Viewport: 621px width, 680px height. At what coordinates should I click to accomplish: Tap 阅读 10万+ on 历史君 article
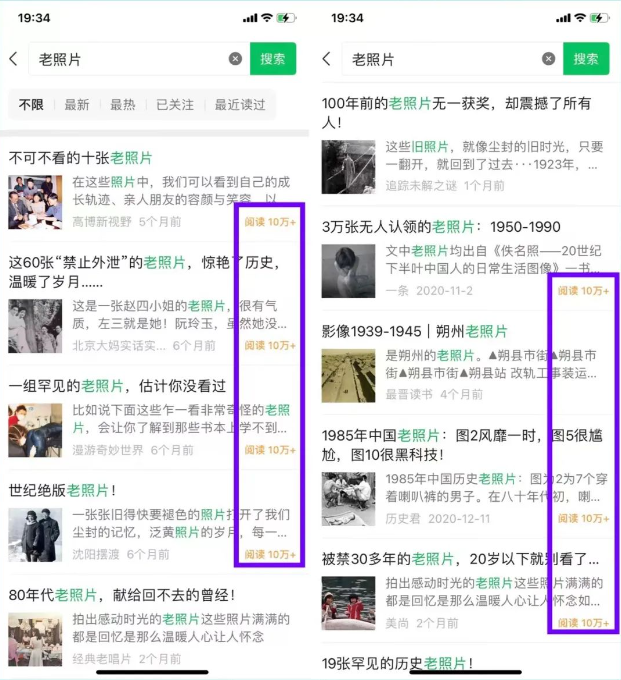(x=583, y=518)
